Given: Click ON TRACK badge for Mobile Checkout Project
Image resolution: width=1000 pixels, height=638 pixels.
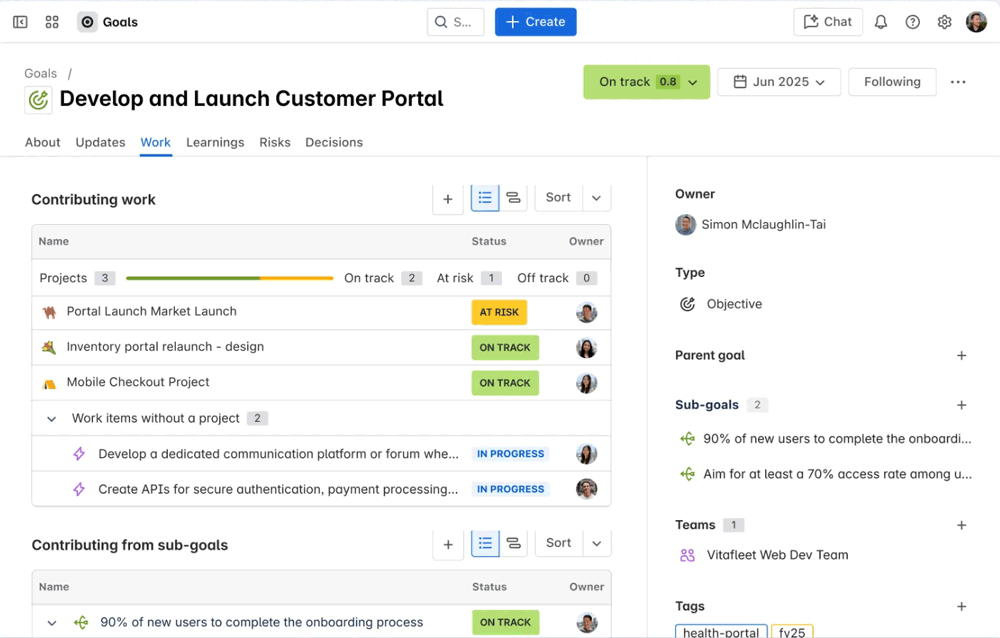Looking at the screenshot, I should coord(505,383).
